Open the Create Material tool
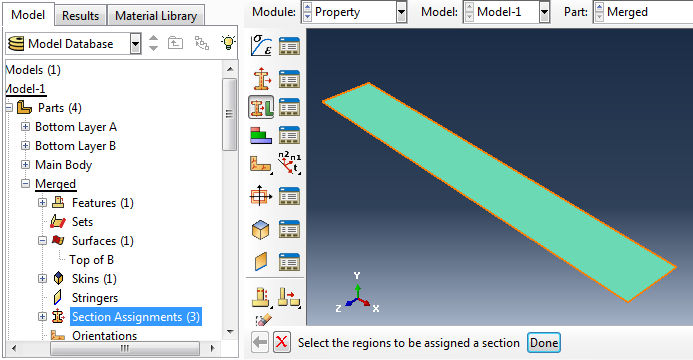Viewport: 693px width, 360px height. point(261,45)
